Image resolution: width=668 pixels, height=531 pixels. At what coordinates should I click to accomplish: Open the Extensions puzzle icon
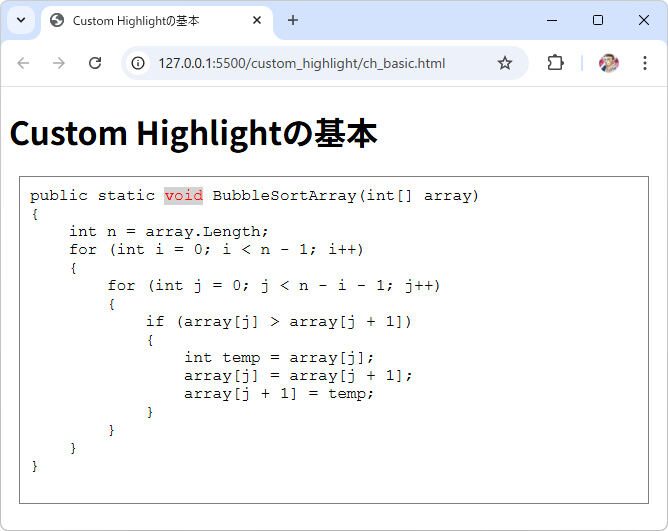coord(555,63)
